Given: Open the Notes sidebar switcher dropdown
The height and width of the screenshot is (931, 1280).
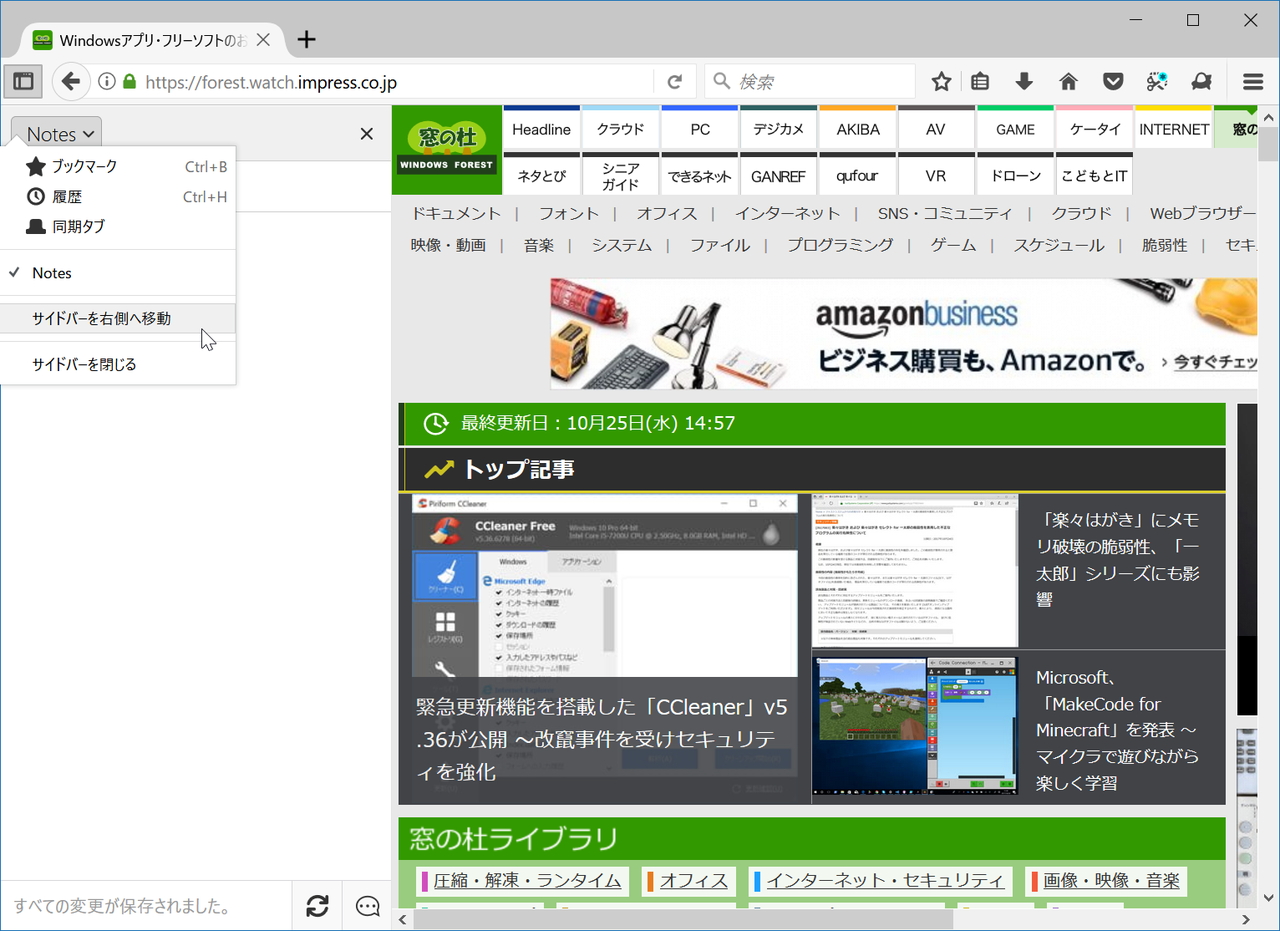Looking at the screenshot, I should point(55,133).
